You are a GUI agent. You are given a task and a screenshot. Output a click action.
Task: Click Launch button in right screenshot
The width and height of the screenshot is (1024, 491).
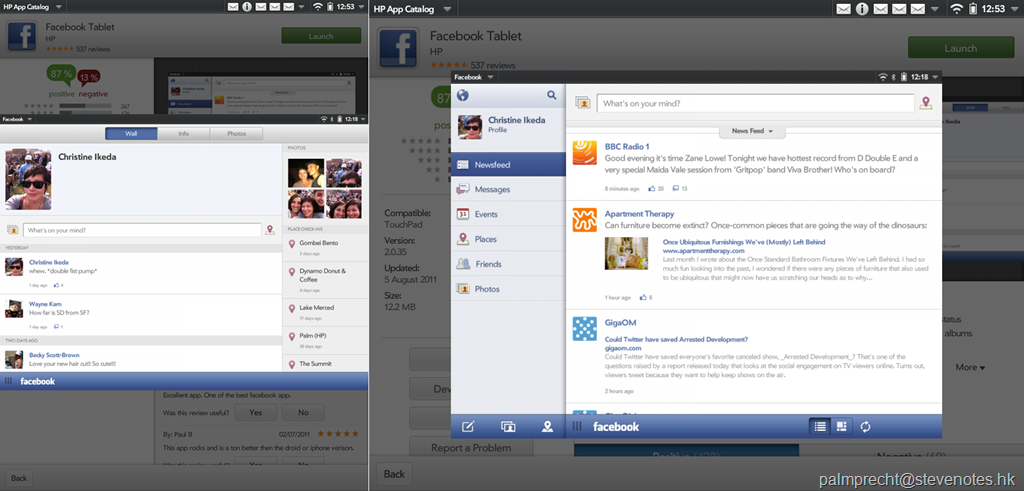point(960,48)
